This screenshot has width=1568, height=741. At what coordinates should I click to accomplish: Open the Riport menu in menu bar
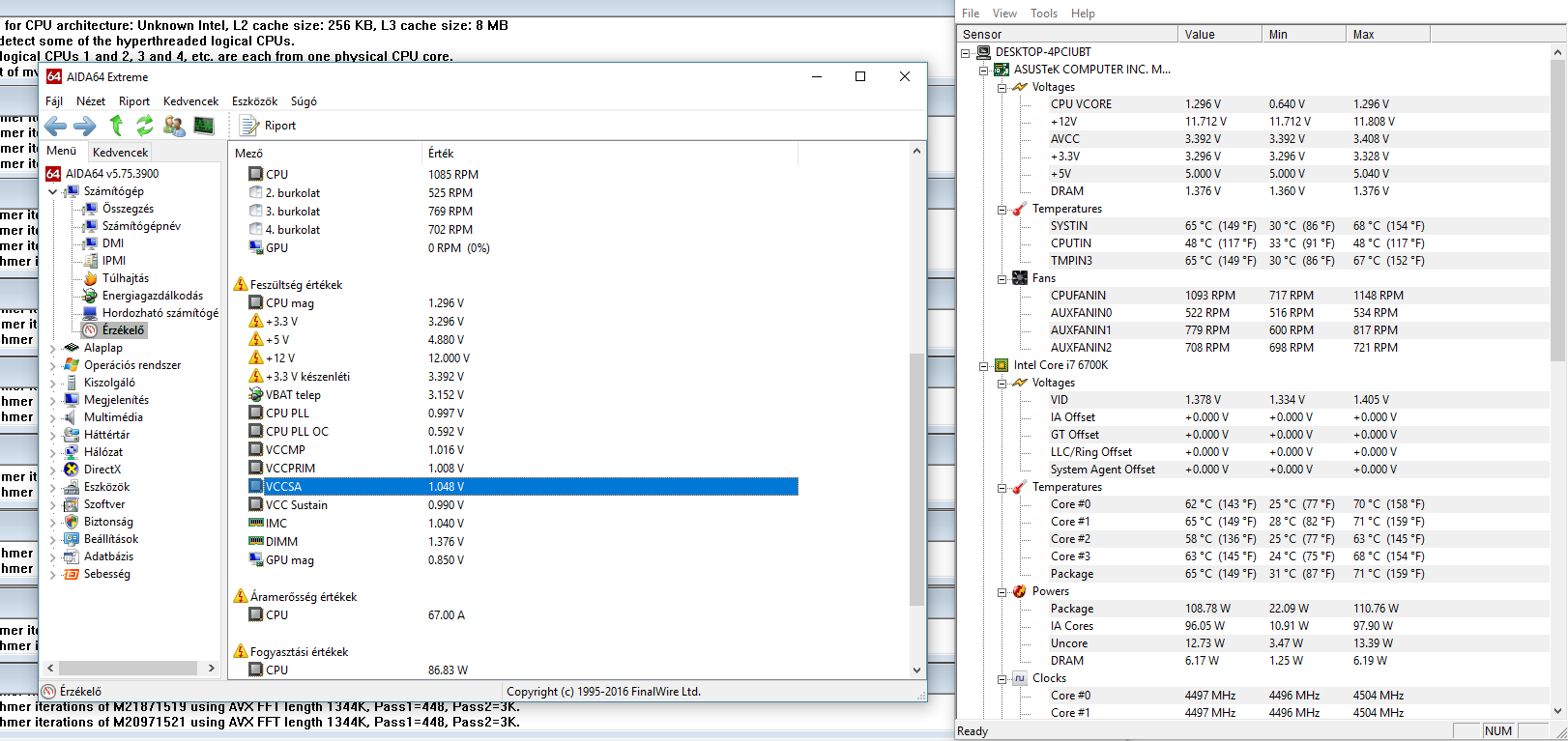[134, 101]
